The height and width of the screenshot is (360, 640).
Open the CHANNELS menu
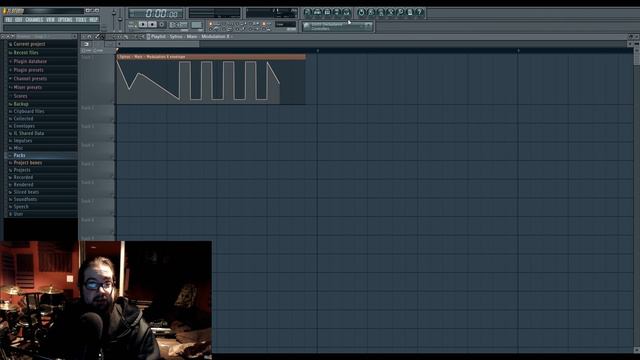(34, 20)
